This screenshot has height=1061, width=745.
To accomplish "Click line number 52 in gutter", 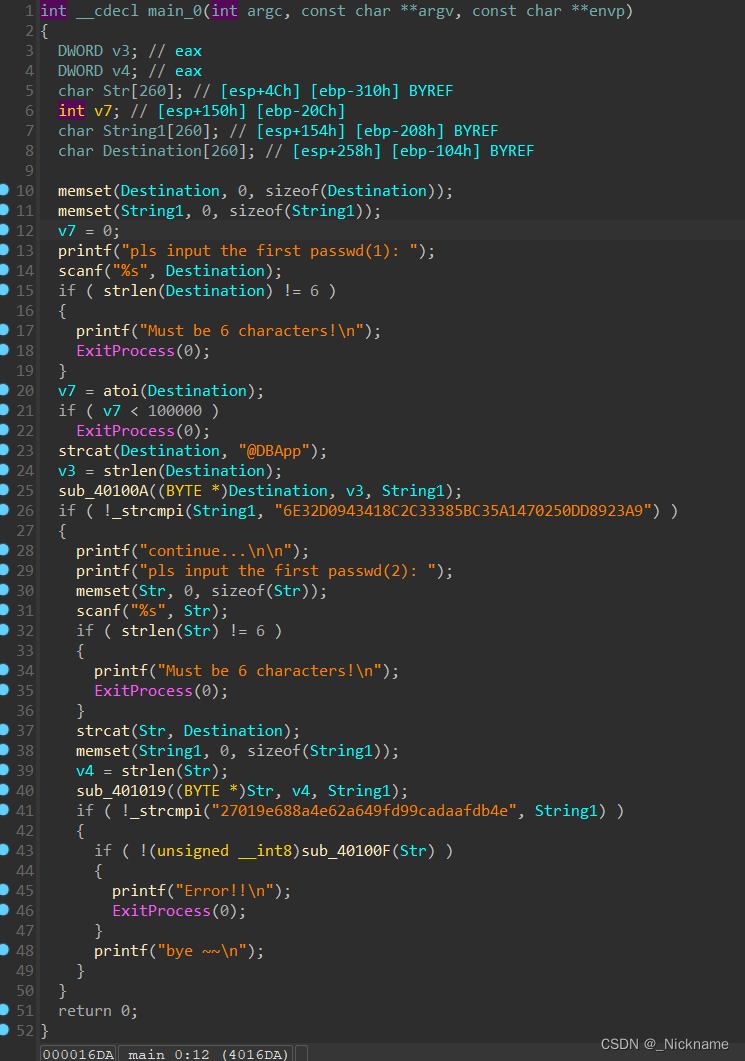I will [25, 1031].
